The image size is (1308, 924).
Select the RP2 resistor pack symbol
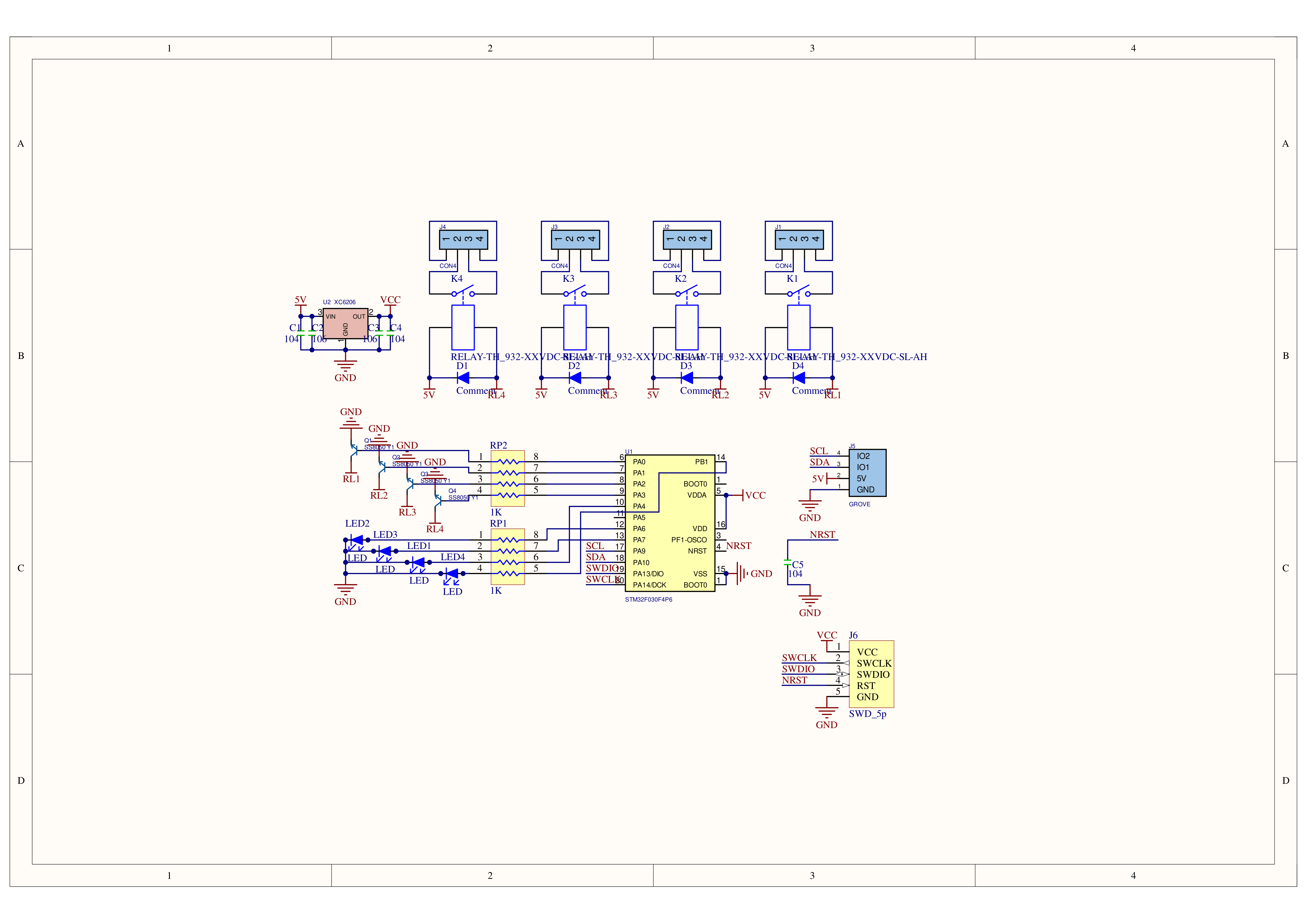click(507, 479)
